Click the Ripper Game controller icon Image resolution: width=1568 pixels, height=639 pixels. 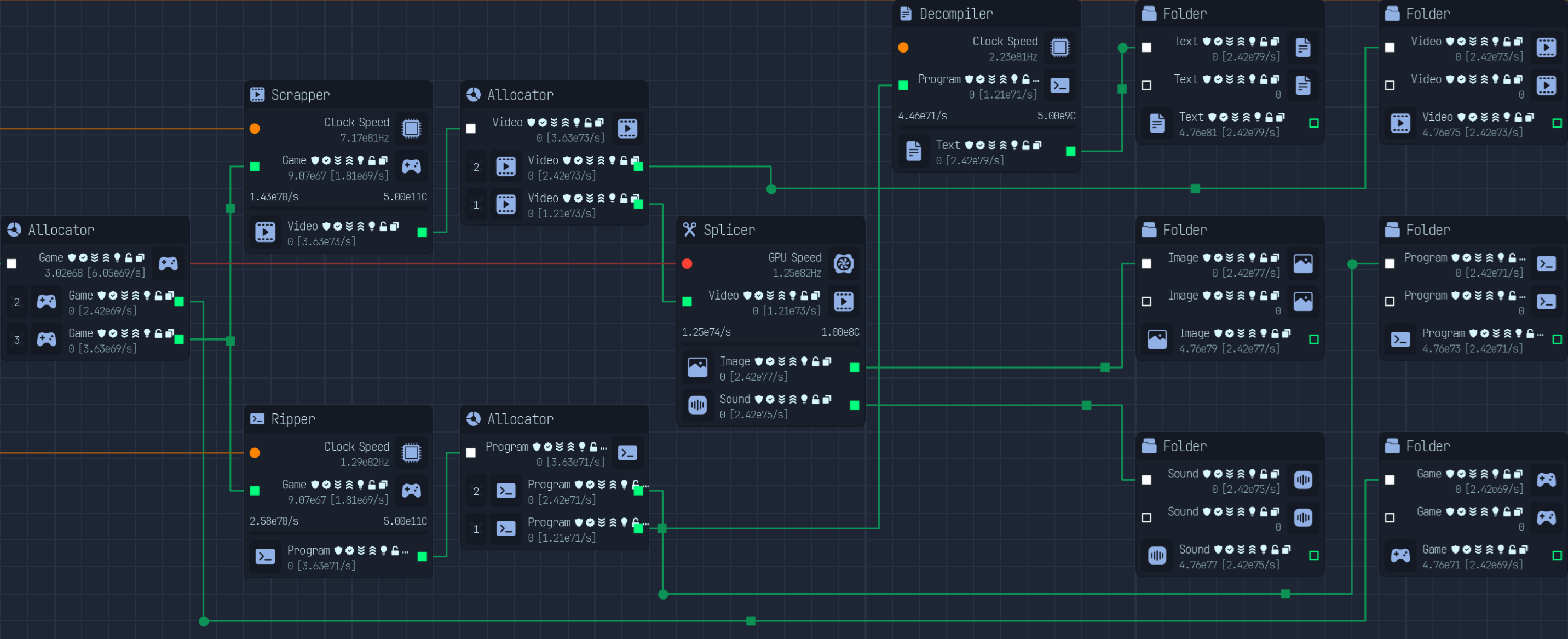click(x=412, y=491)
